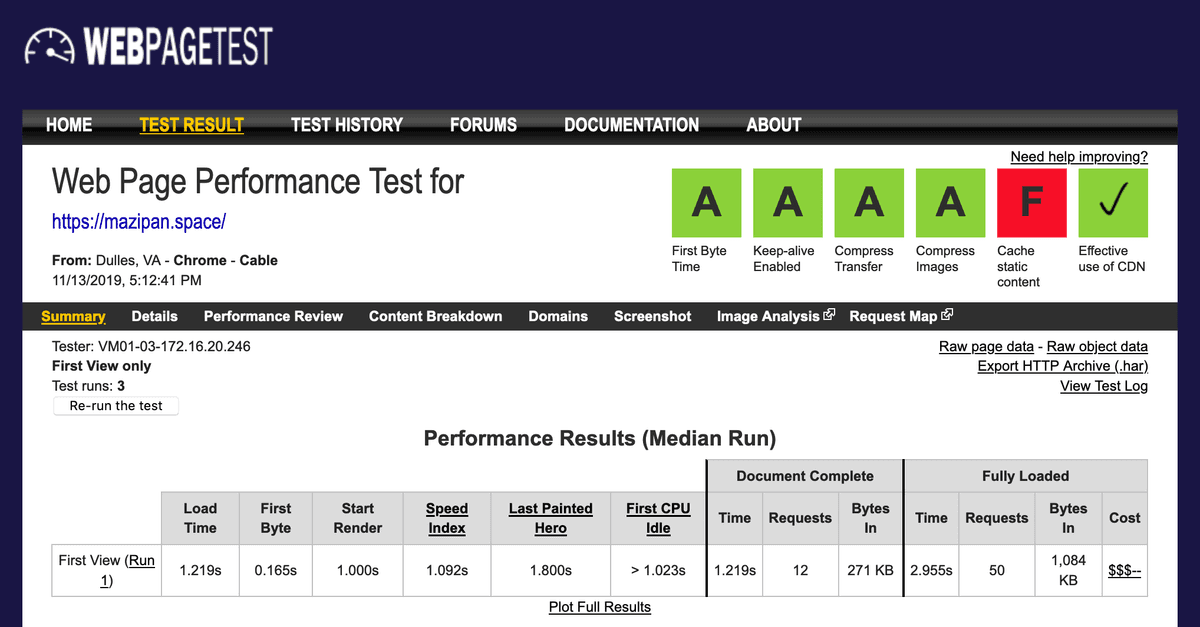
Task: Click the Speed Index column header link
Action: tap(447, 518)
